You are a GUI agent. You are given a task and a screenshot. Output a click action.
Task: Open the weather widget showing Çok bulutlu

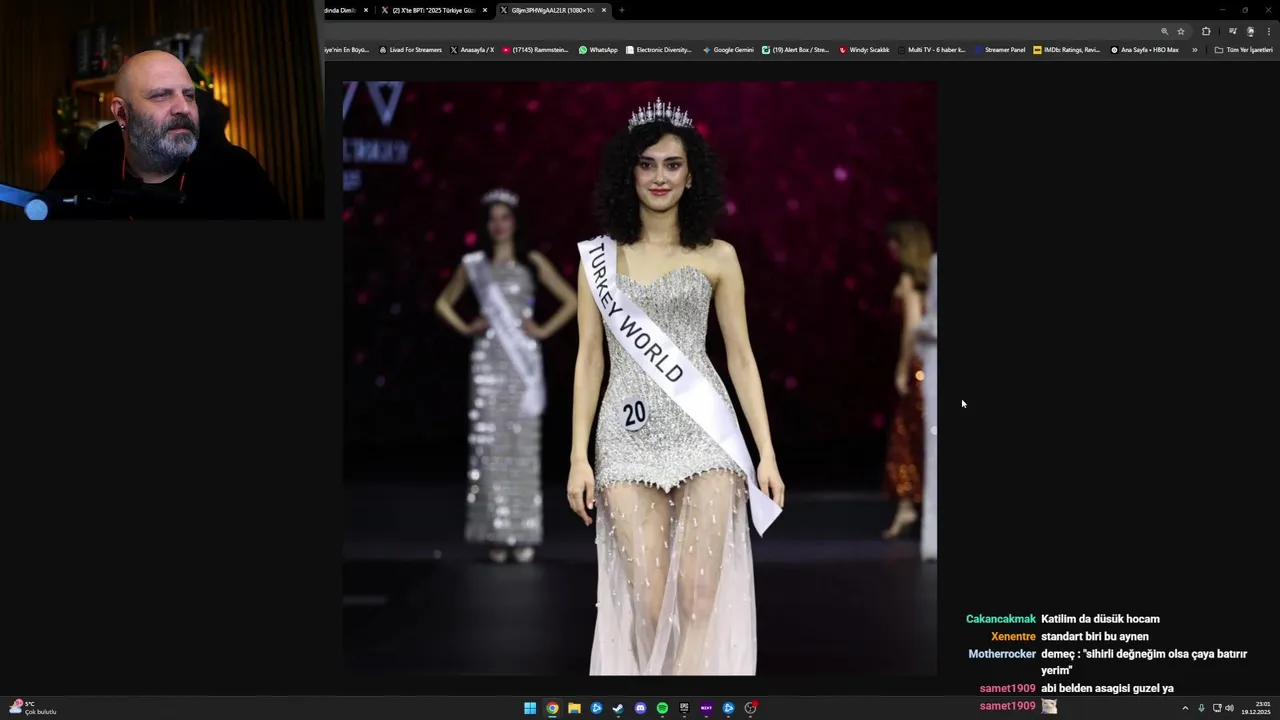tap(32, 708)
